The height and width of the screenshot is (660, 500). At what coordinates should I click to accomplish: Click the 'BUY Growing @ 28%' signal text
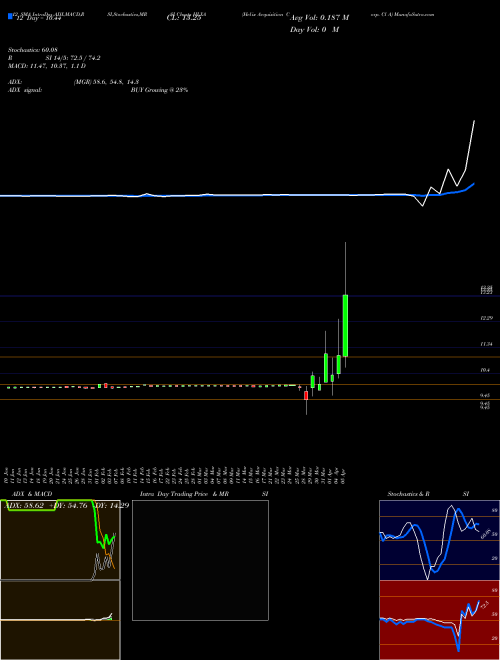click(159, 90)
